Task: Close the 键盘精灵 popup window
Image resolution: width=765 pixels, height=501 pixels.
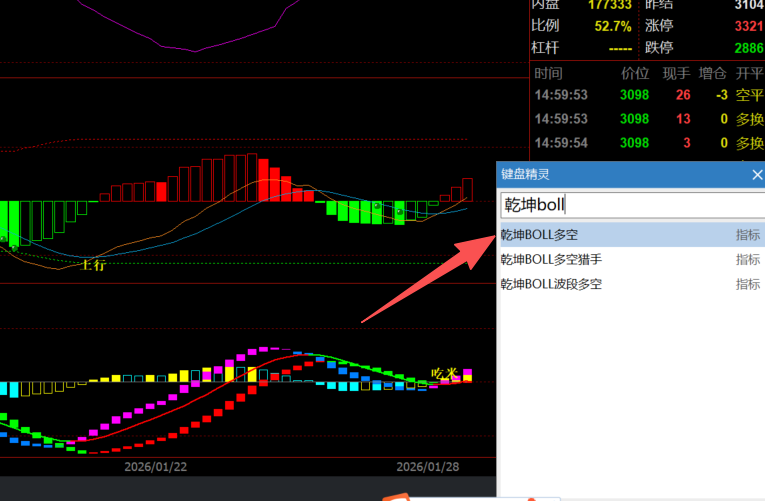Action: pyautogui.click(x=756, y=174)
